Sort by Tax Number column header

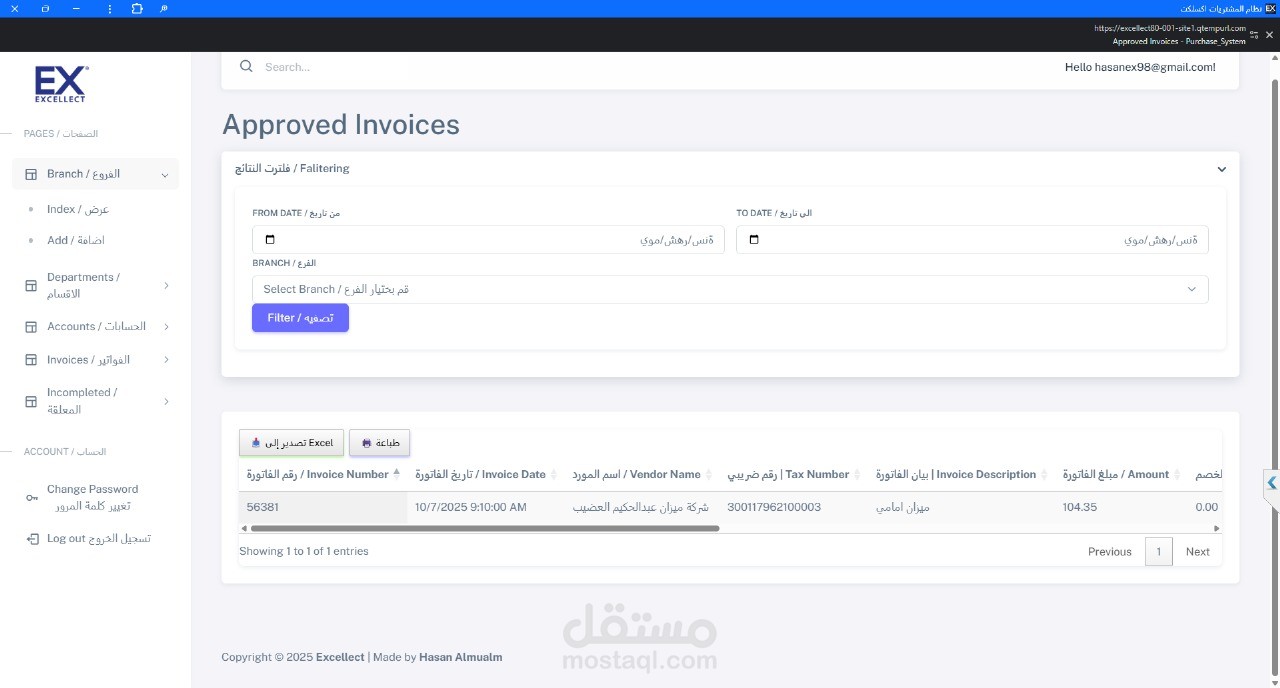click(793, 474)
